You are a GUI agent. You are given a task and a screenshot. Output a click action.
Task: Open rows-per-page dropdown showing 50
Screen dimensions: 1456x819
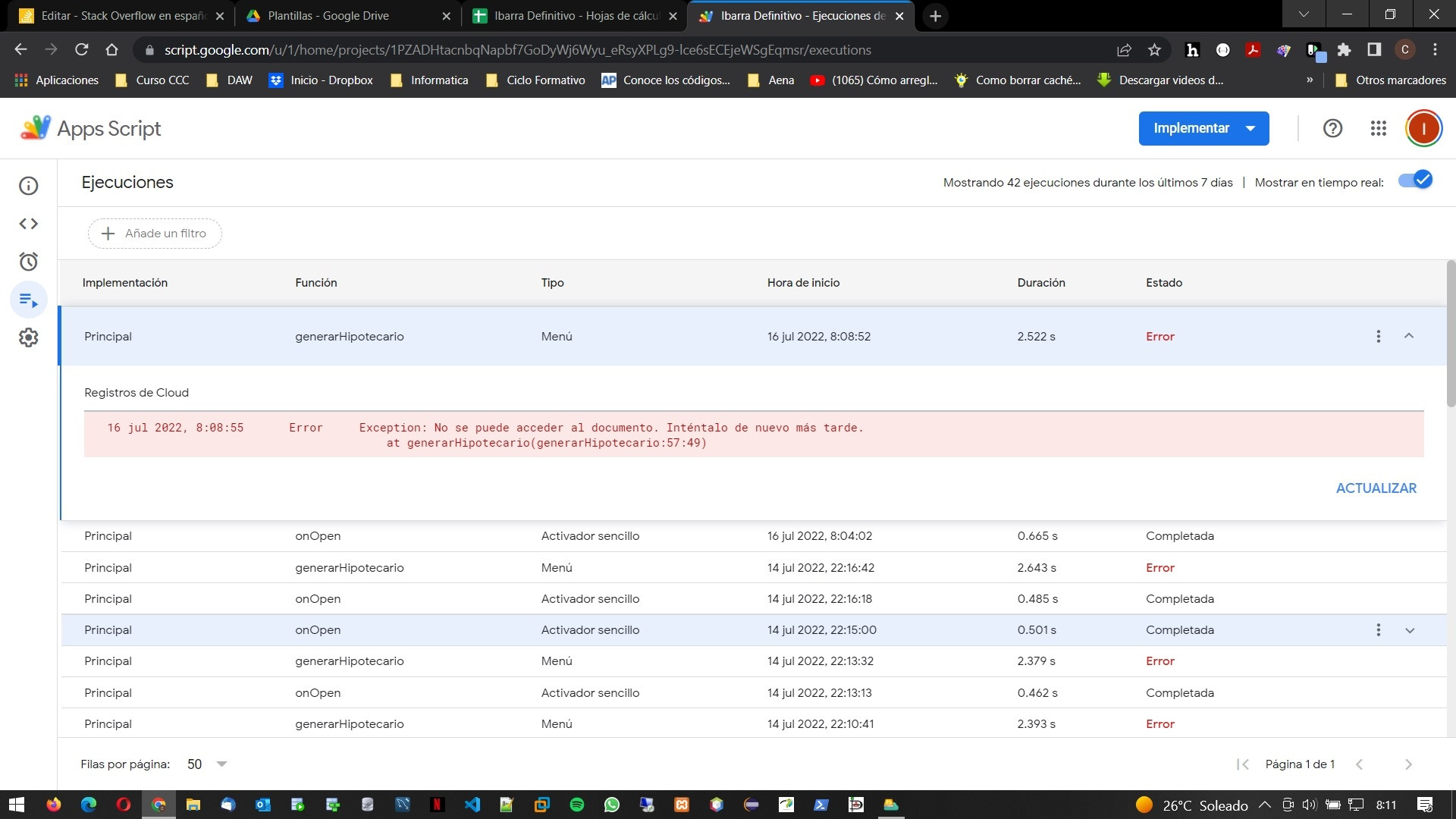[x=206, y=764]
